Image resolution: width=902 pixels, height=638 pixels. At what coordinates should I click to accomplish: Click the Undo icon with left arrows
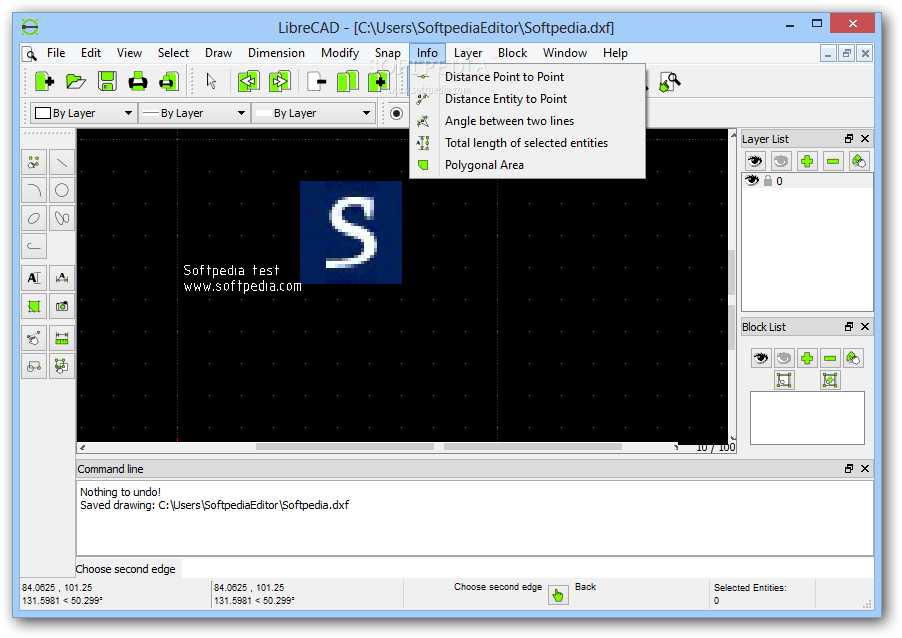[x=249, y=82]
